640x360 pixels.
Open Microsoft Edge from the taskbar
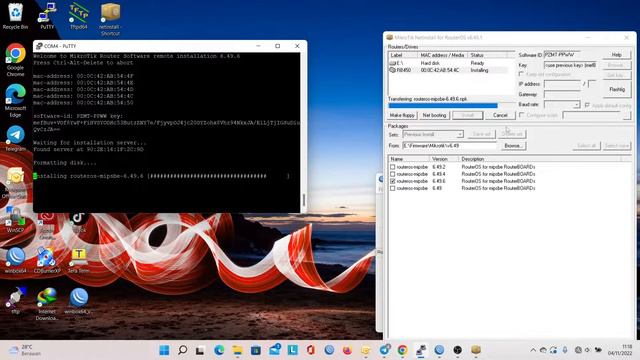click(x=219, y=350)
